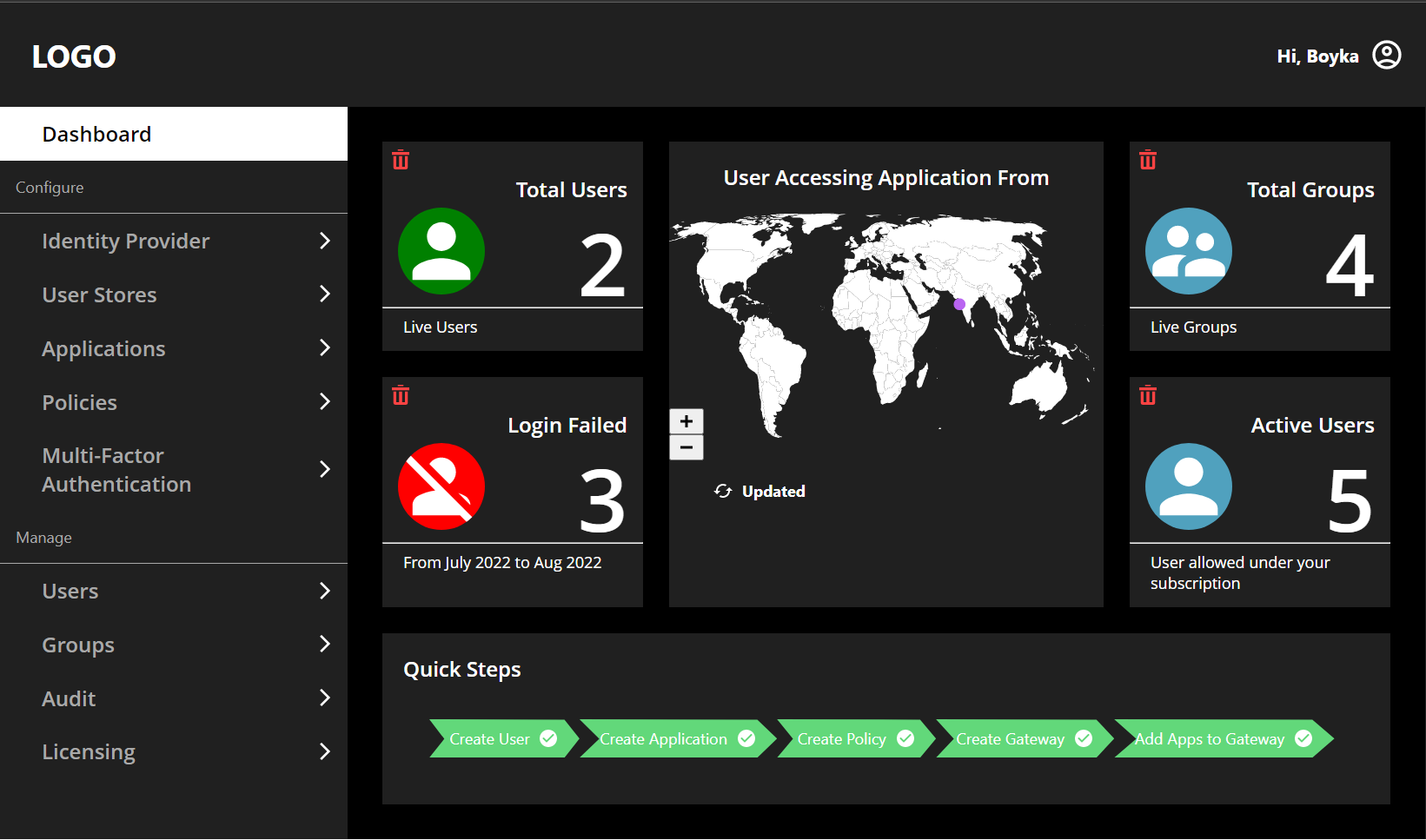Toggle completion on Add Apps to Gateway
This screenshot has height=840, width=1426.
point(1303,738)
